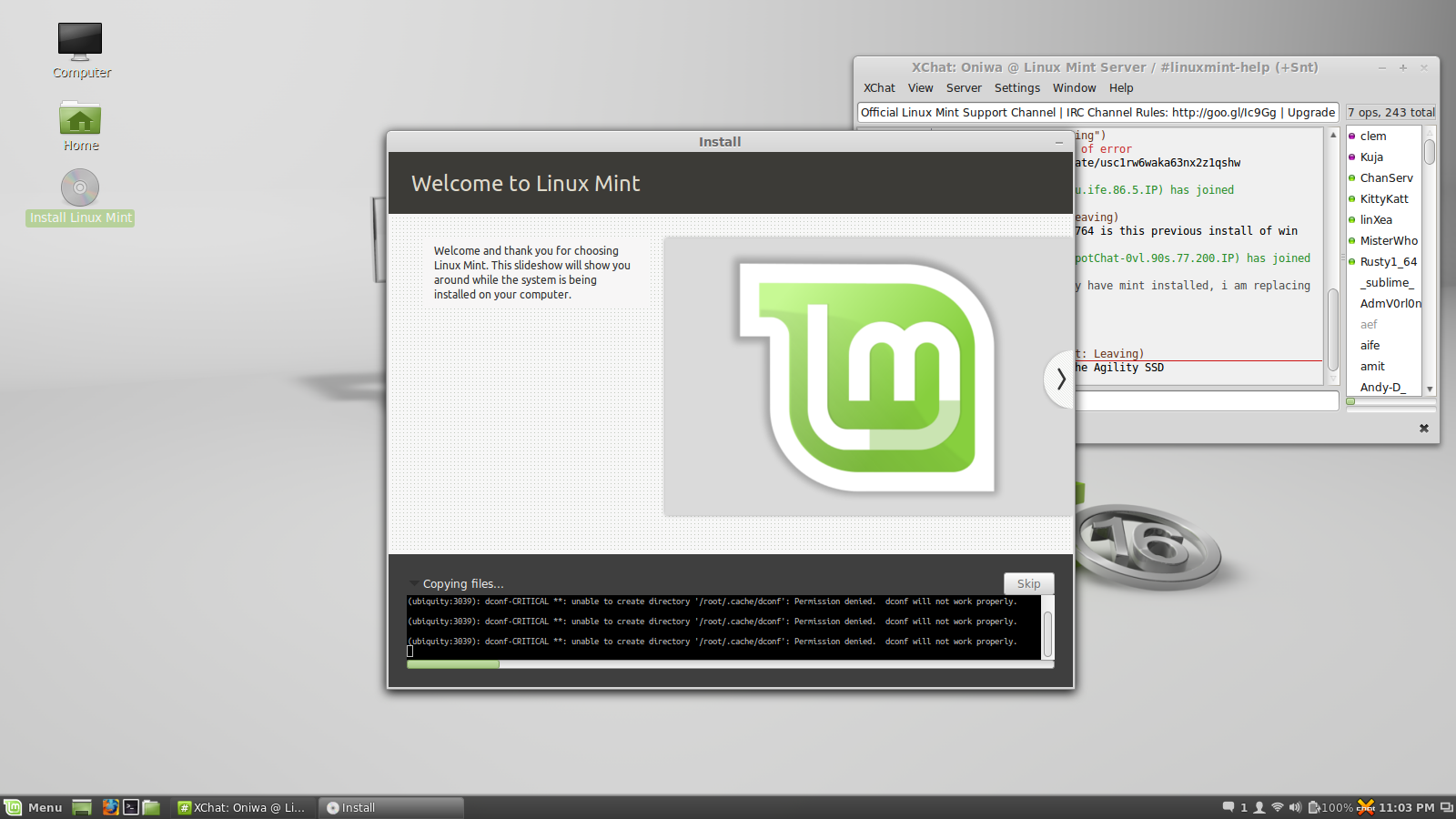Click the 'Copying files...' status text
This screenshot has width=1456, height=819.
tap(463, 584)
